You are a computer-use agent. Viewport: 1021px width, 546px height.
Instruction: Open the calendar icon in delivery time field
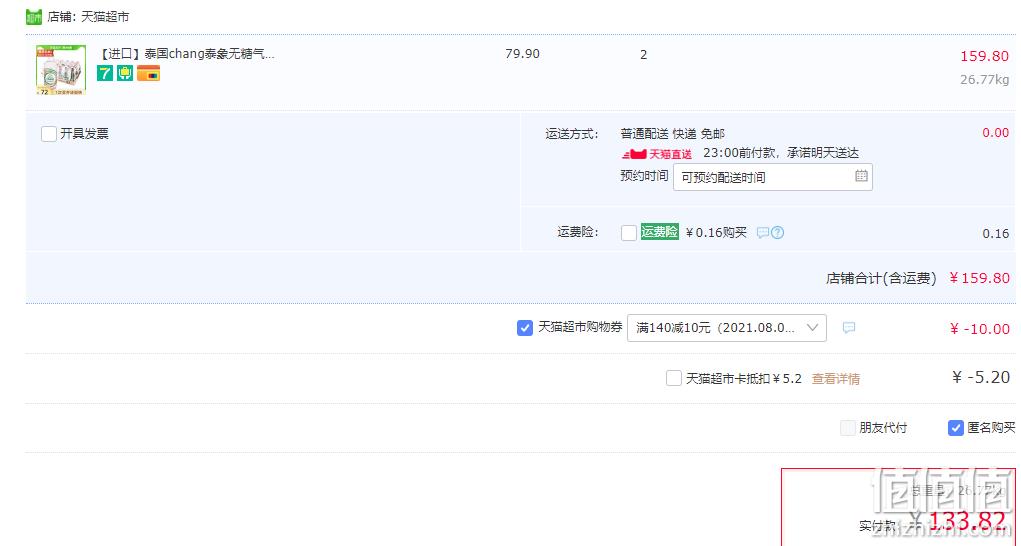[x=861, y=176]
